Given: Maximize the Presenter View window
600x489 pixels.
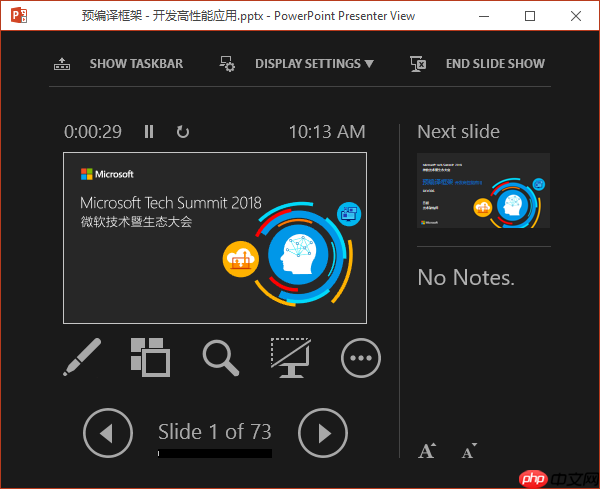Looking at the screenshot, I should pos(530,16).
